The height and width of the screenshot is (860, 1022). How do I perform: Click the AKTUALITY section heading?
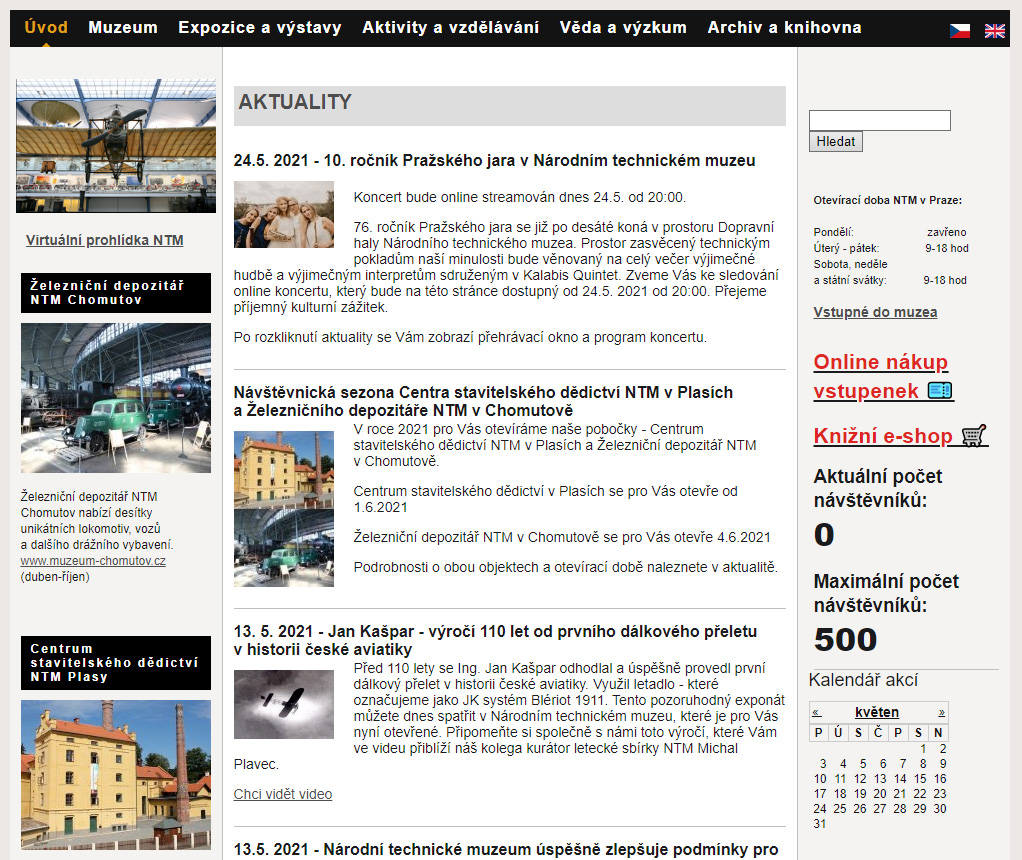pos(295,102)
